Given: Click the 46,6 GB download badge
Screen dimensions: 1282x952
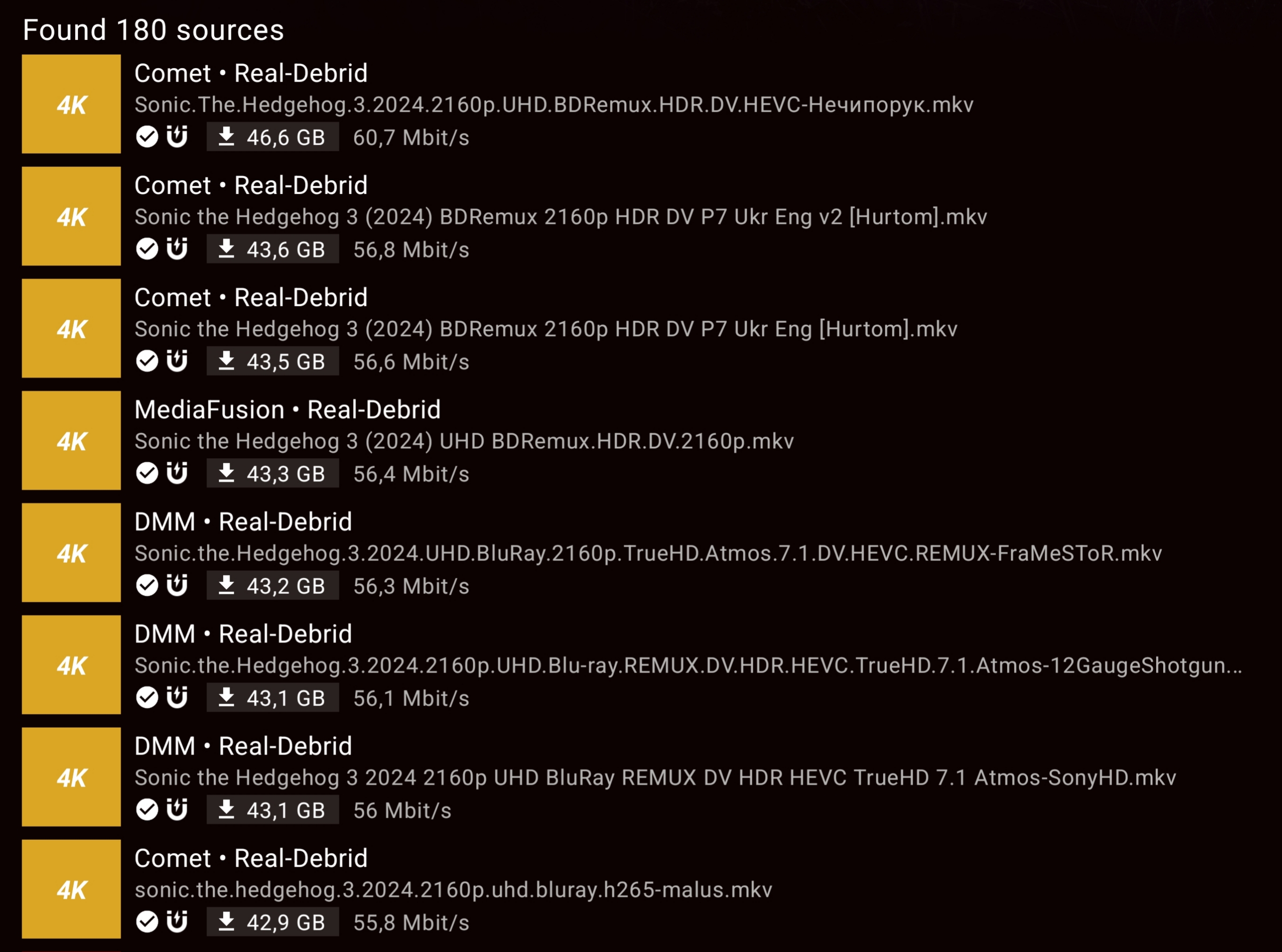Looking at the screenshot, I should click(x=273, y=137).
